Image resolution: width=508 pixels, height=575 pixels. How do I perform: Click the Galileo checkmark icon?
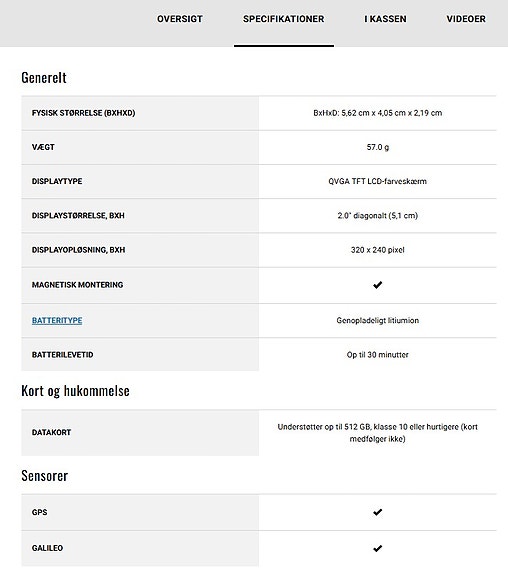point(377,548)
